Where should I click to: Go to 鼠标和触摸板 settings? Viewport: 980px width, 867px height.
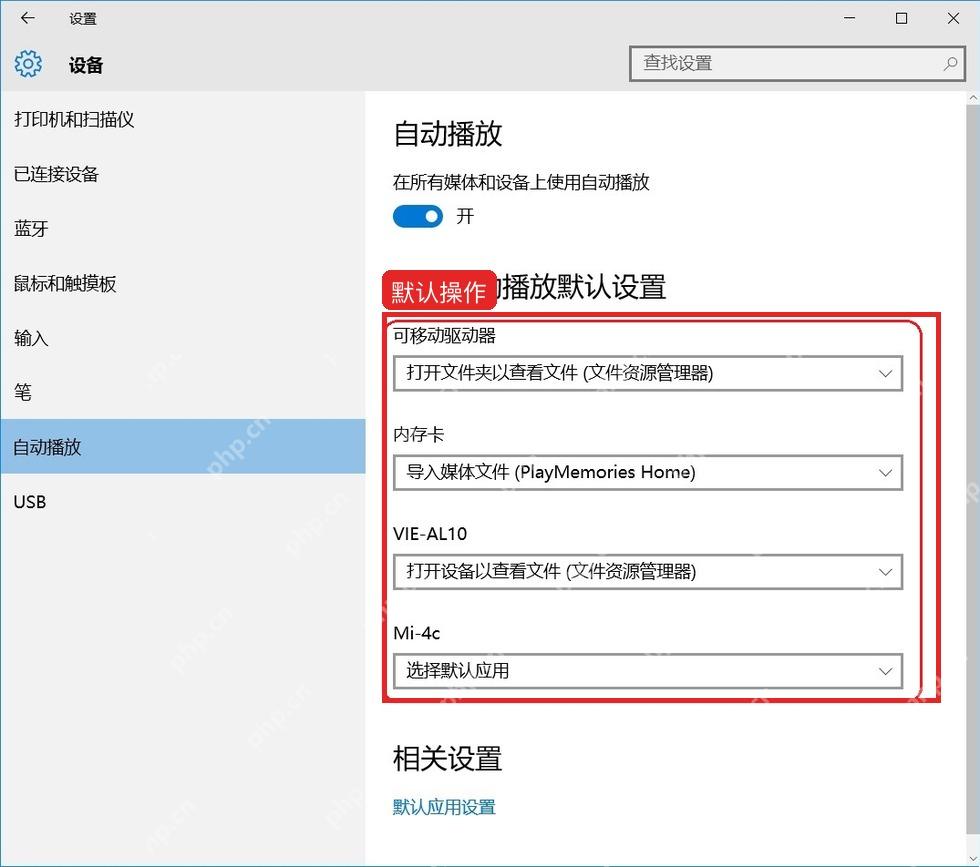[x=182, y=283]
